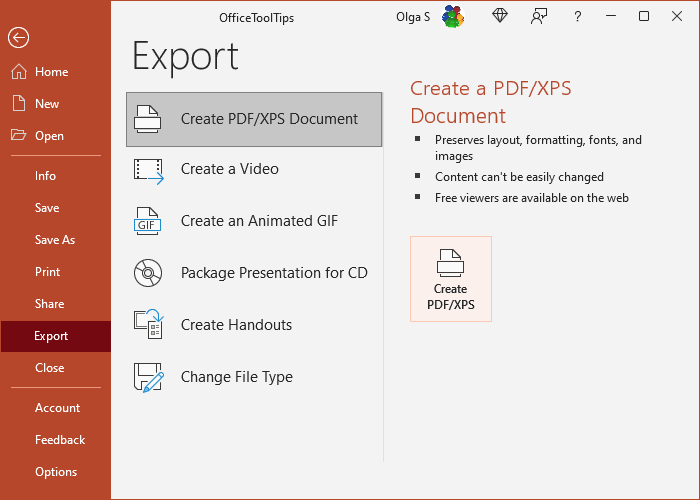Open Account page
Screen dimensions: 700x500
pos(56,408)
